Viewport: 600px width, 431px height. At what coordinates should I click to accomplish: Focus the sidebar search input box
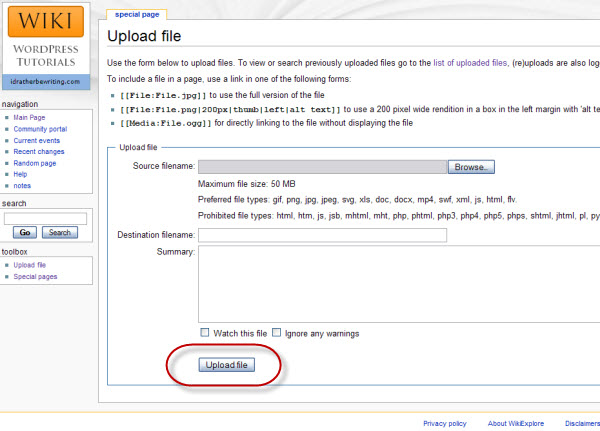coord(46,219)
